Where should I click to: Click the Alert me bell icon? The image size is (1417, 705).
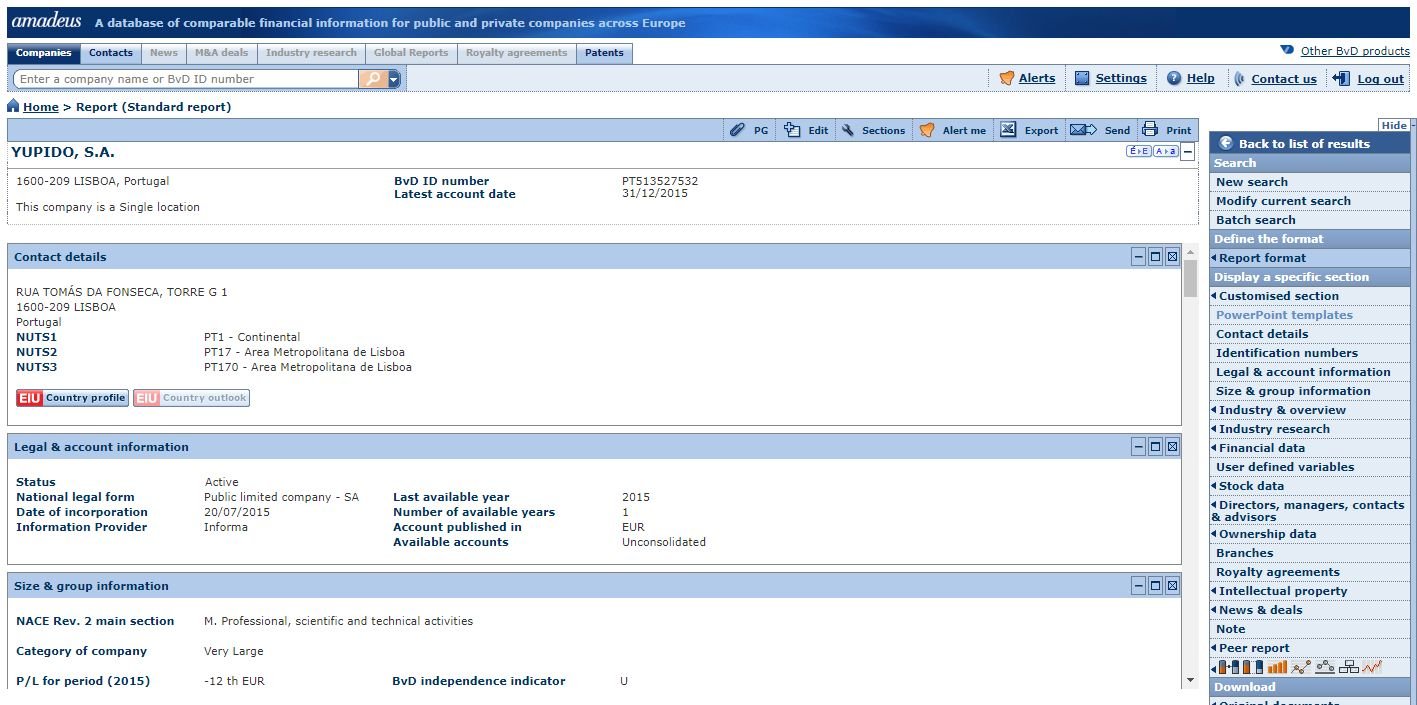tap(927, 130)
